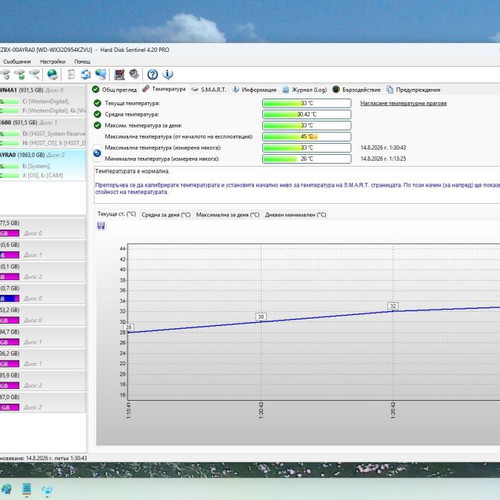This screenshot has width=500, height=500.
Task: Click the globe icon in toolbar
Action: click(x=52, y=74)
